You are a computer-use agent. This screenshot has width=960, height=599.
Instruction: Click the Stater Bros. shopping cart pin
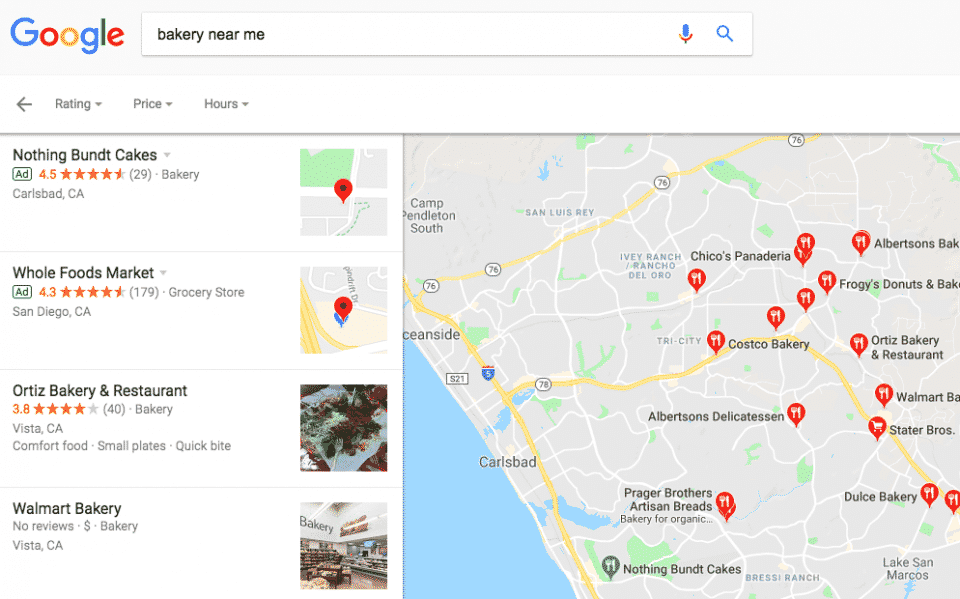(877, 428)
